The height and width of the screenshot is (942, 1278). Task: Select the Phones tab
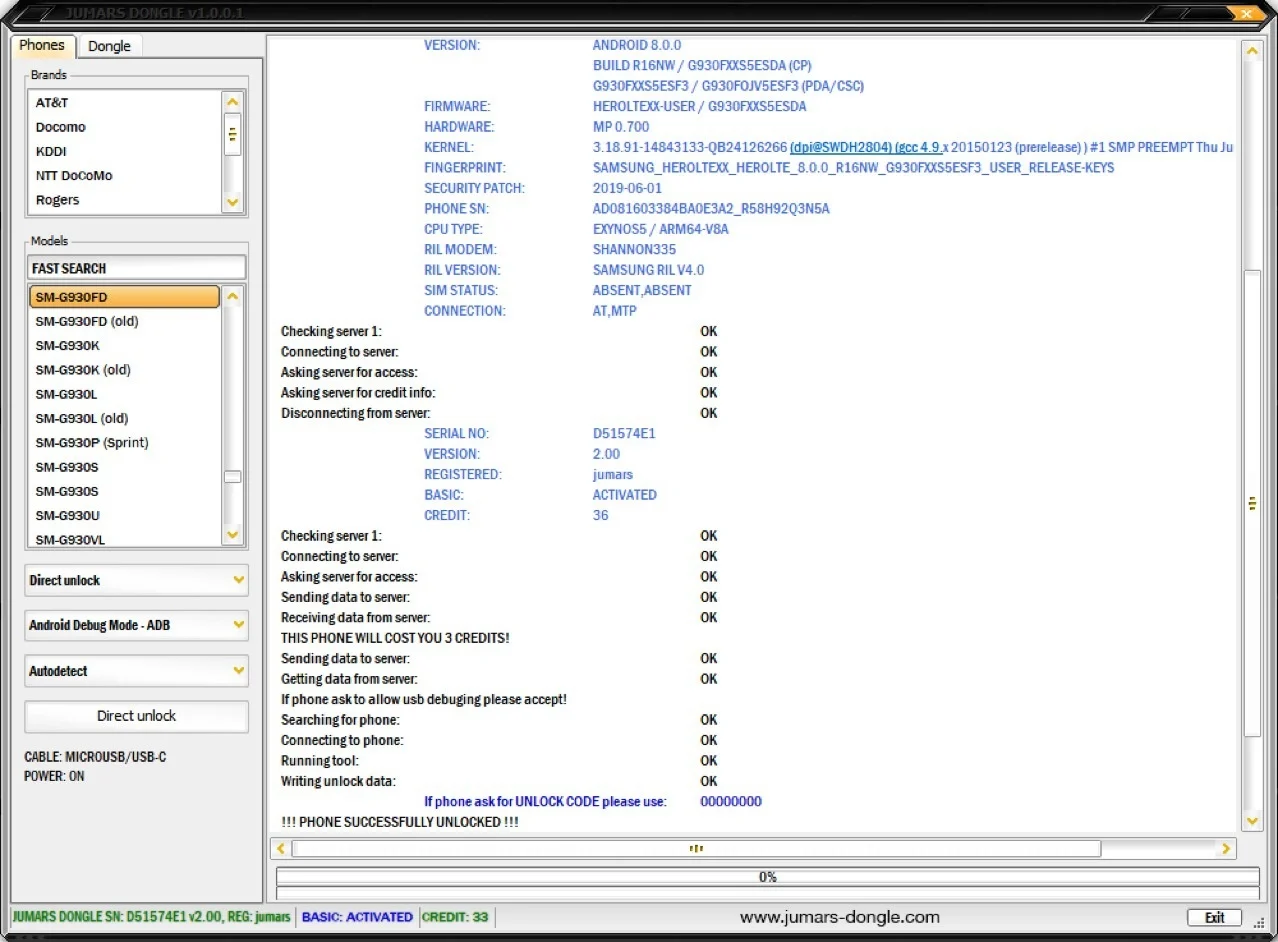(41, 45)
